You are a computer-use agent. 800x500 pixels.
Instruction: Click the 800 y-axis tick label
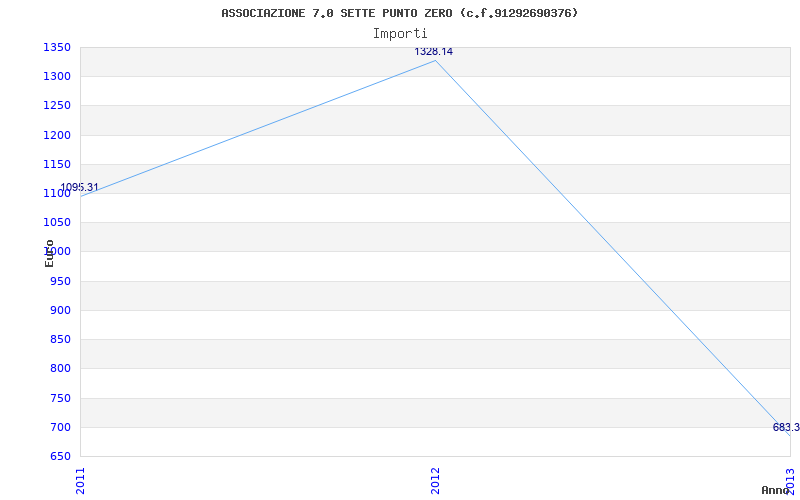coord(60,368)
